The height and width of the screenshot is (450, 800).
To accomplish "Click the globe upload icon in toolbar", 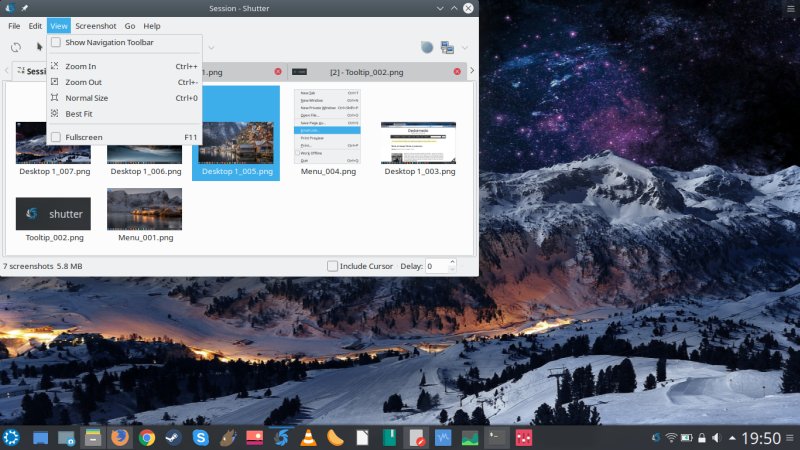I will (427, 47).
